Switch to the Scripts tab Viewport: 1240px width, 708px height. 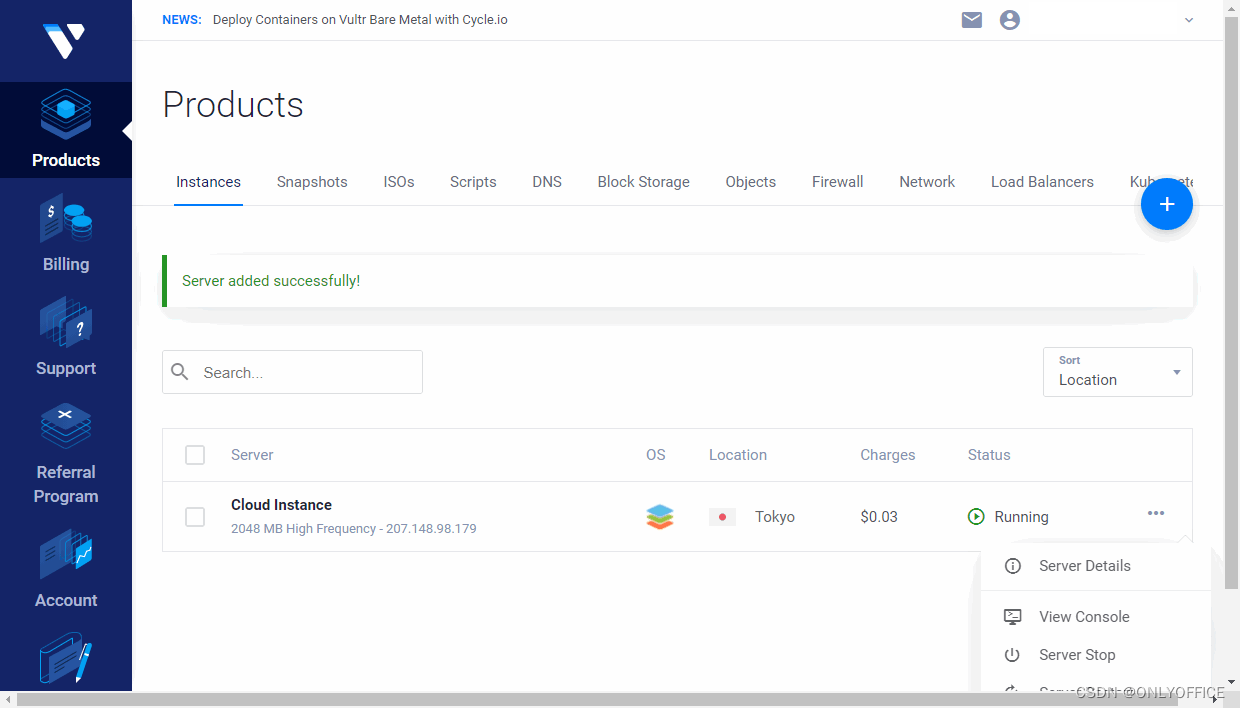[x=473, y=182]
